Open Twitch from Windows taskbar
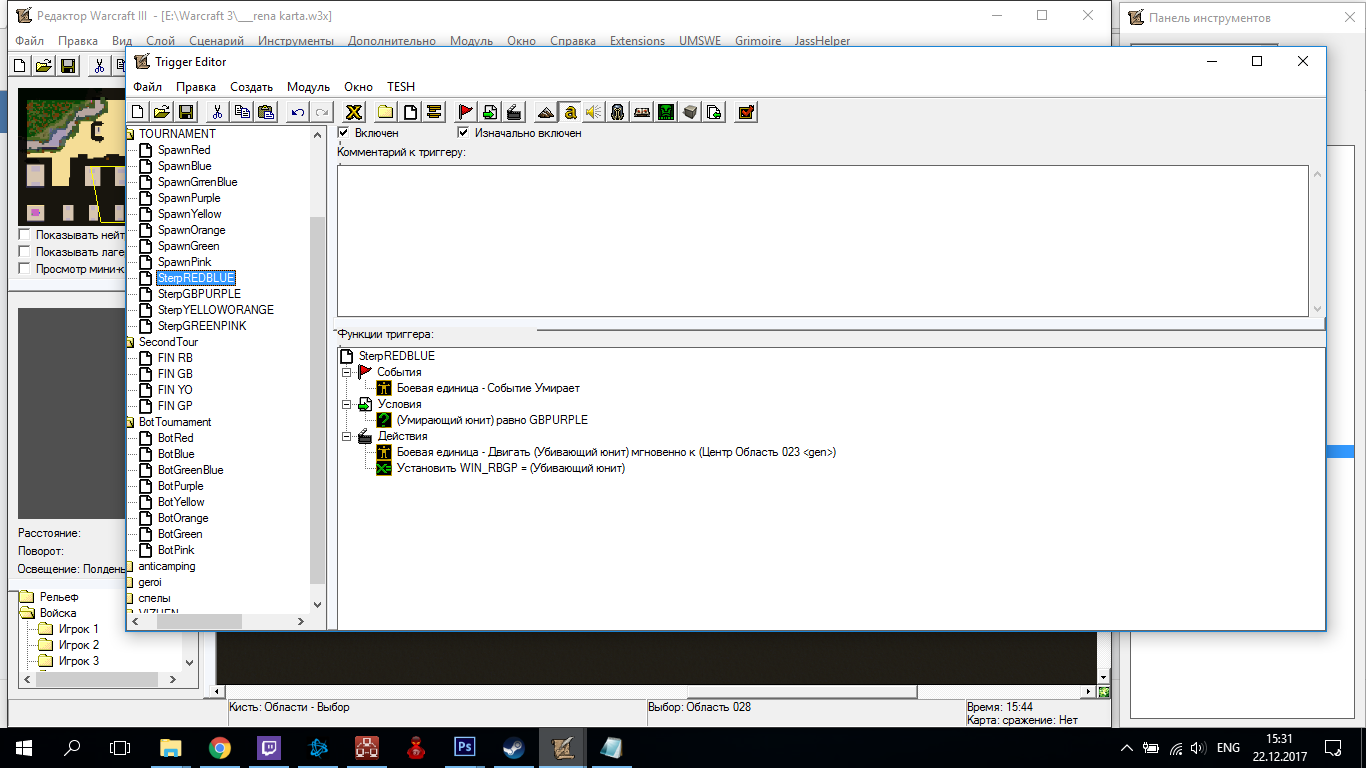The image size is (1366, 768). pos(269,747)
